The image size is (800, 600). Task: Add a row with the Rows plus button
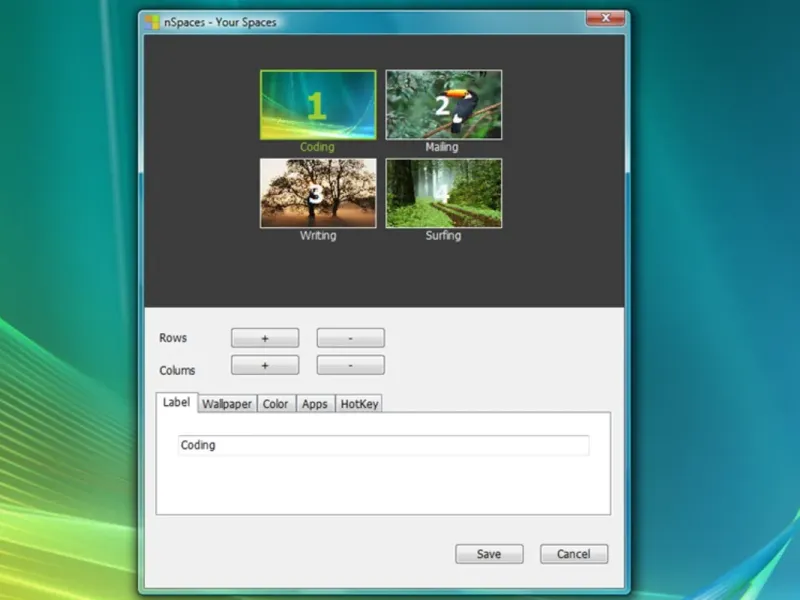[265, 338]
